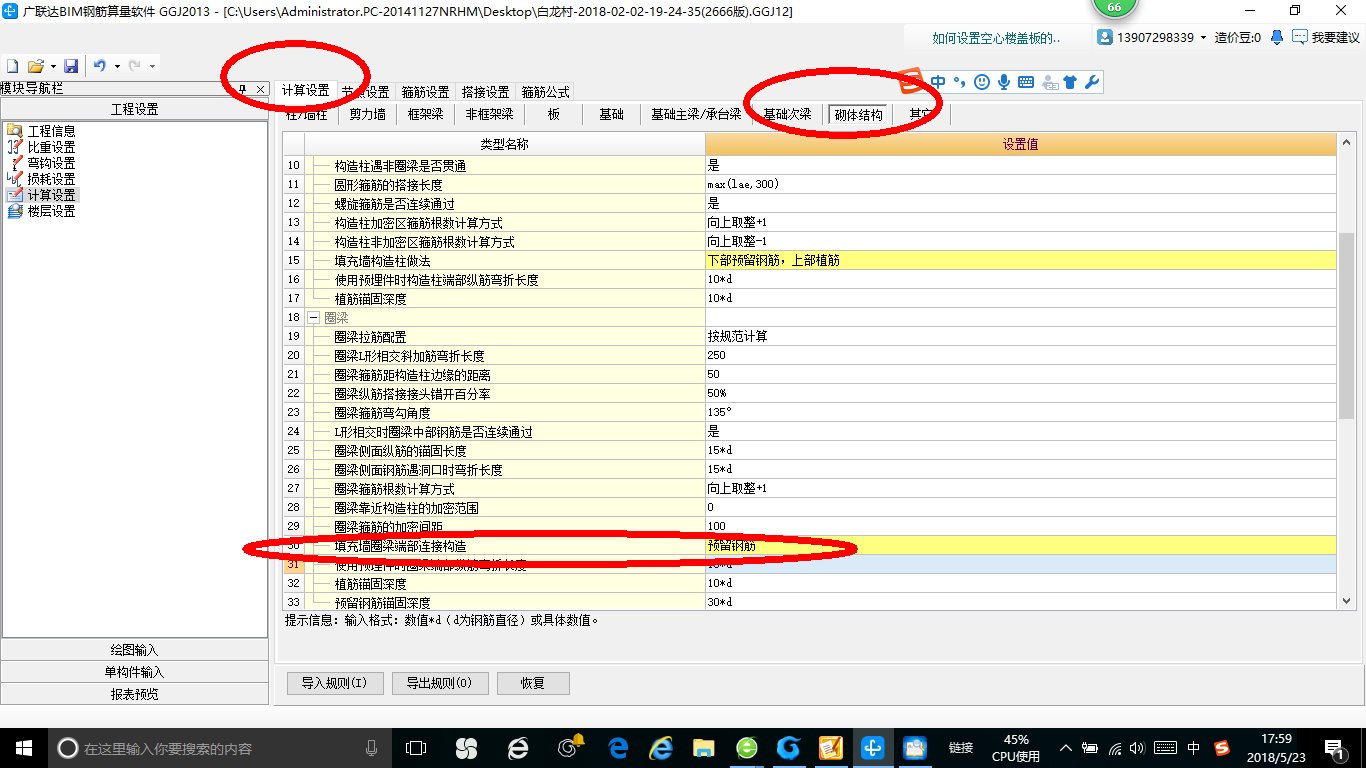Click the Sogou IME skin shirt icon
The height and width of the screenshot is (768, 1366).
tap(1070, 82)
